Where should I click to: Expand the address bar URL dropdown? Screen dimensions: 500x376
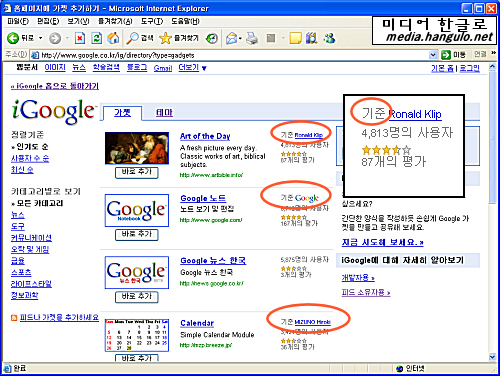433,55
